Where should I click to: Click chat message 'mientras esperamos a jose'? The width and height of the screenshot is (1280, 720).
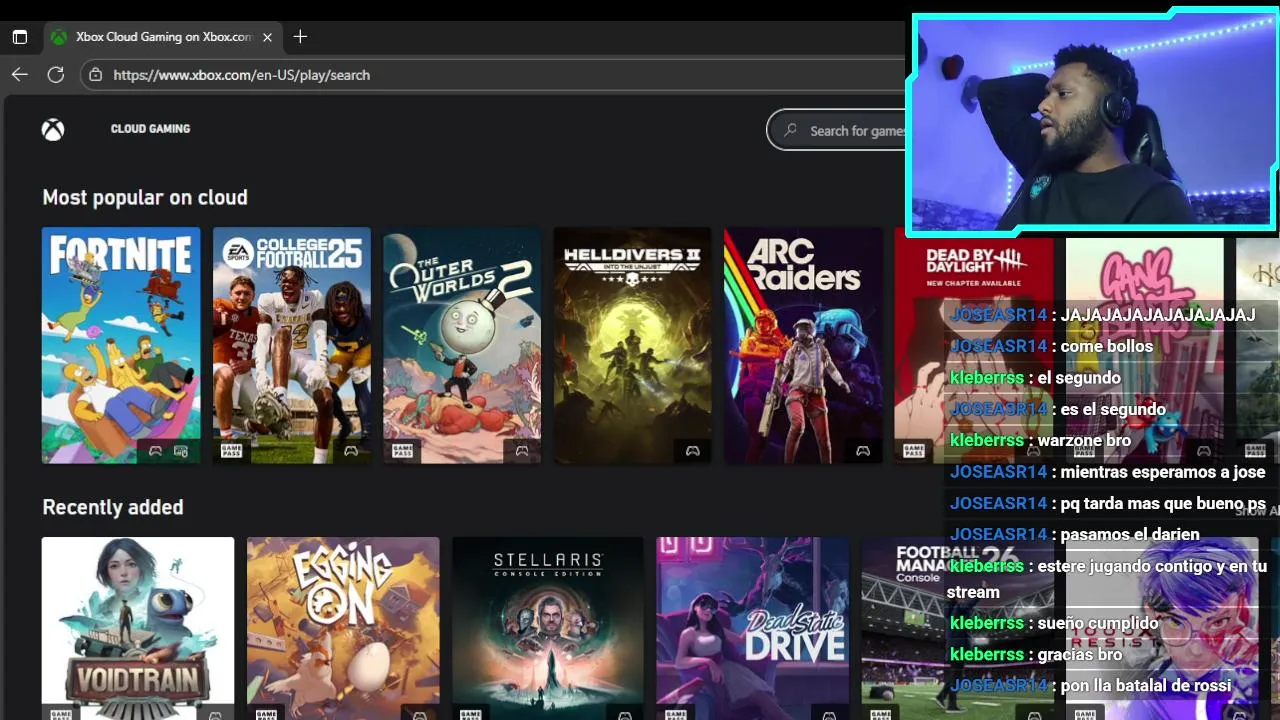(1163, 471)
